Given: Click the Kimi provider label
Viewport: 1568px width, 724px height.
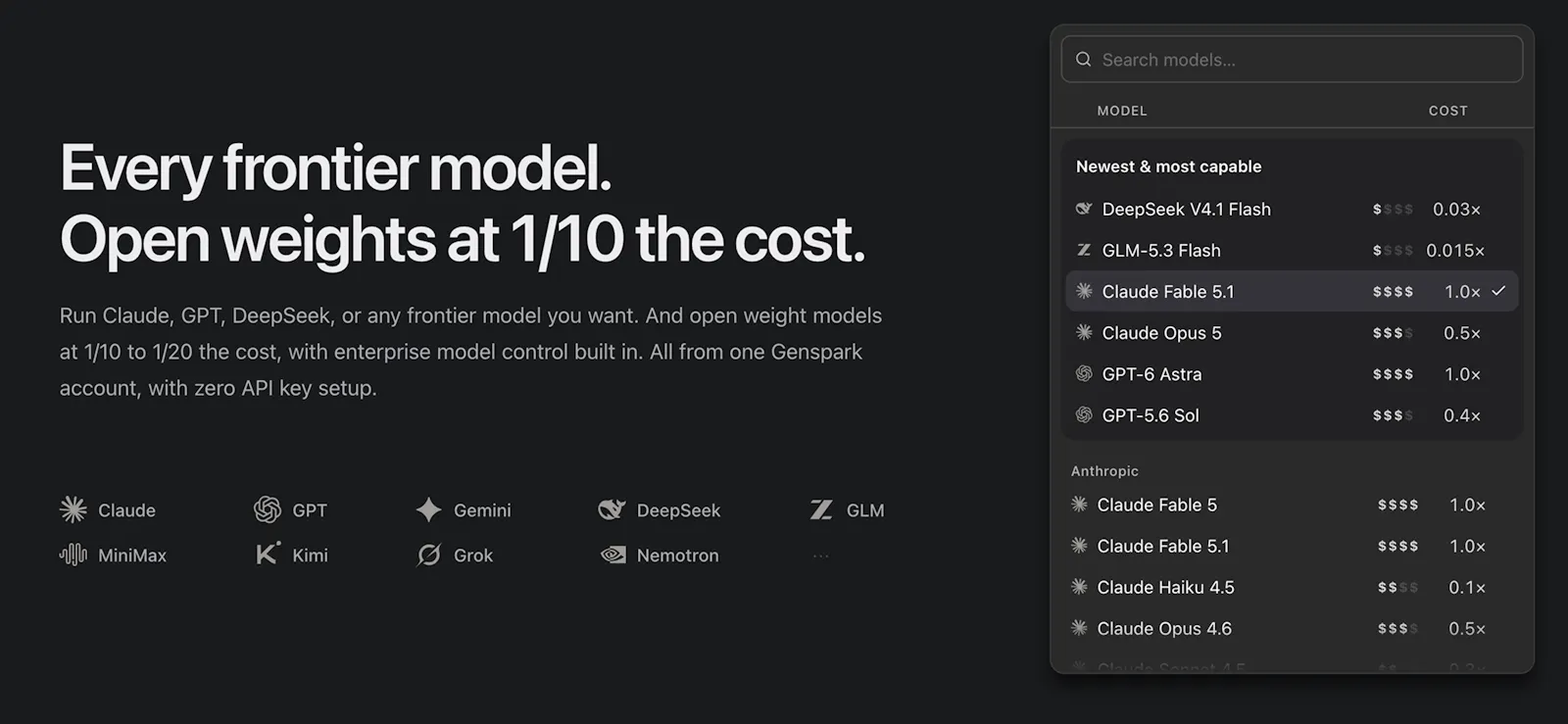Looking at the screenshot, I should click(310, 555).
